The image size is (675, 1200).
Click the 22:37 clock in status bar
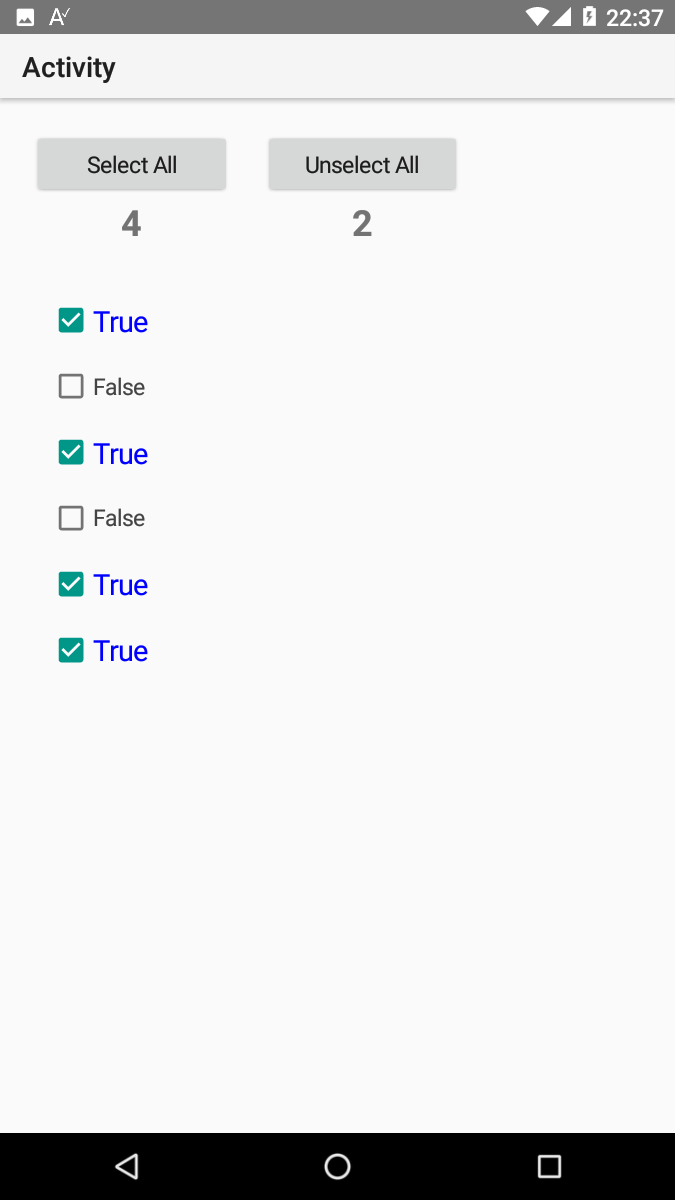(635, 17)
